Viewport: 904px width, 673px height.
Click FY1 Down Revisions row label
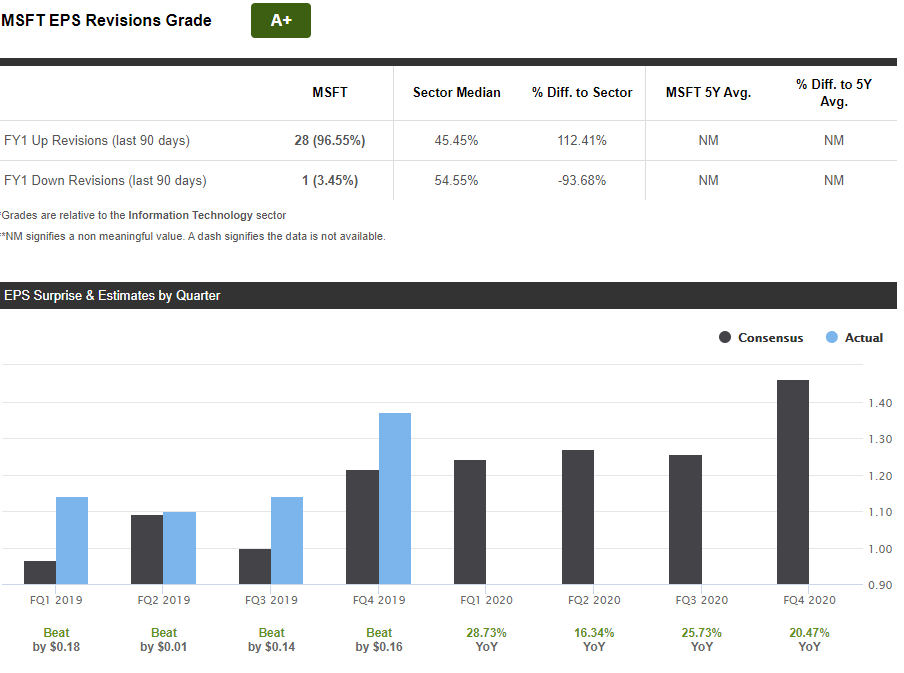[105, 181]
